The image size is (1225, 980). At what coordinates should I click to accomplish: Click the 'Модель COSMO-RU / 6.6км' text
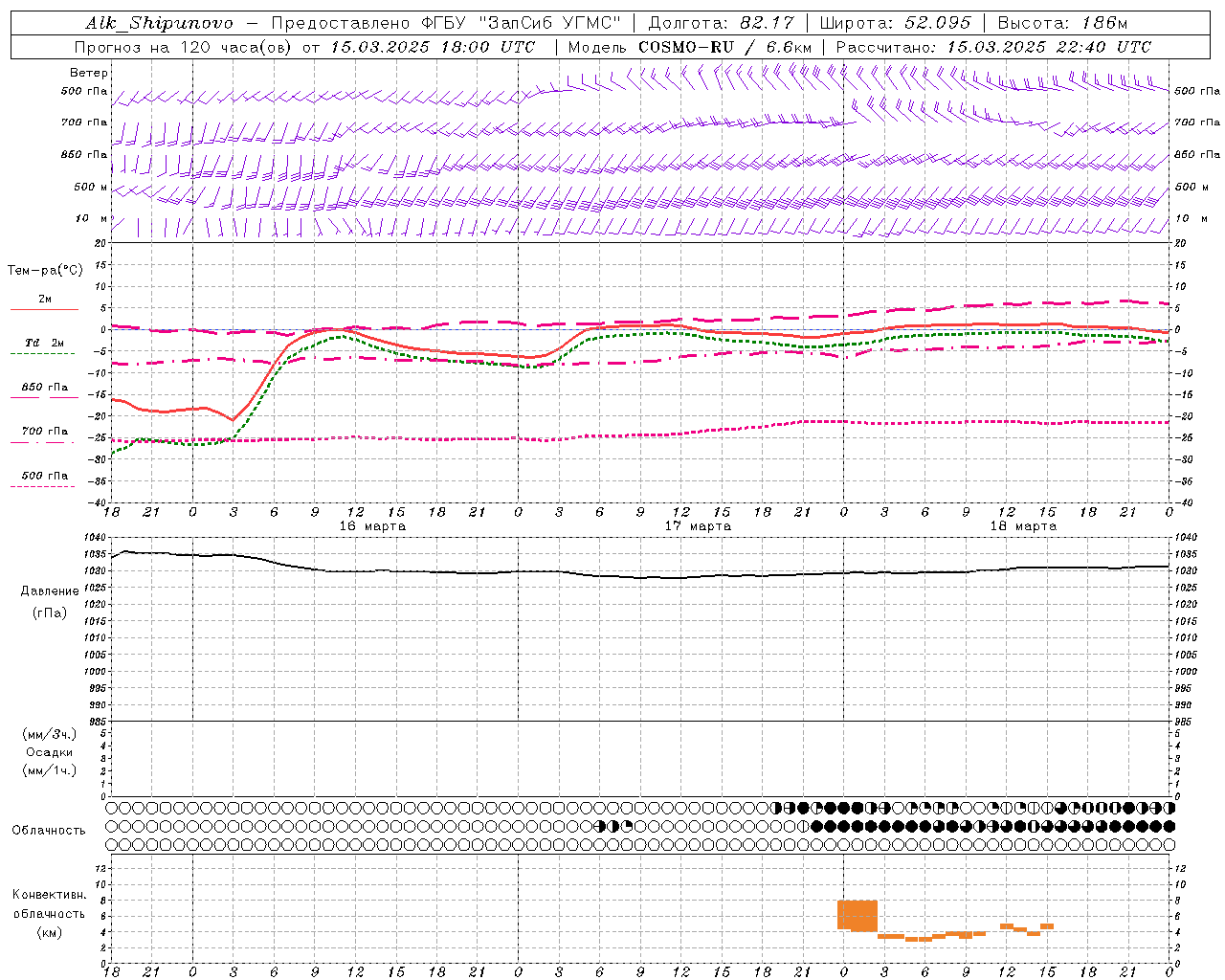click(689, 47)
